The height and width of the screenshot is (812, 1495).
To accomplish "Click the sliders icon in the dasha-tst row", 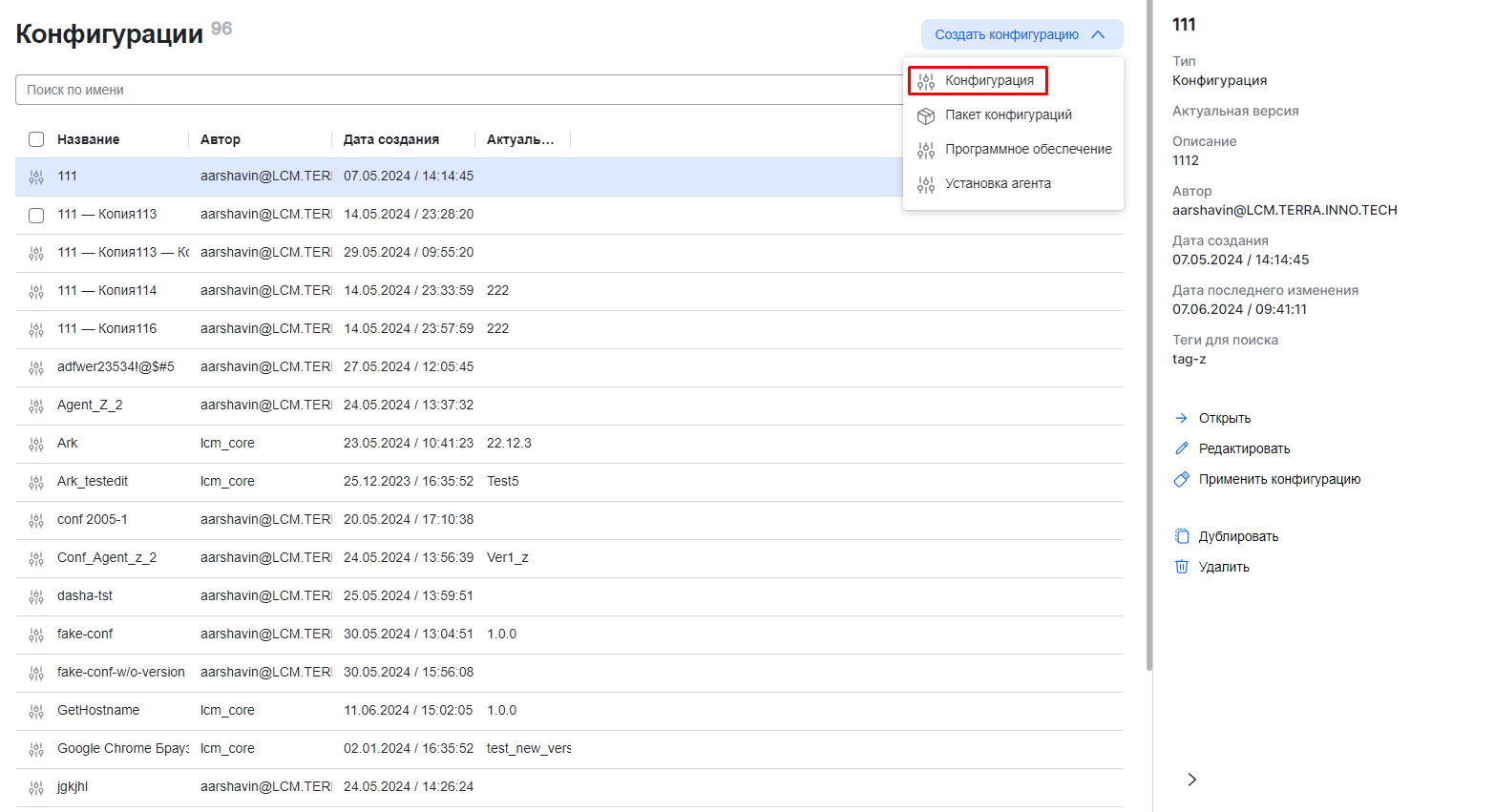I will tap(36, 596).
